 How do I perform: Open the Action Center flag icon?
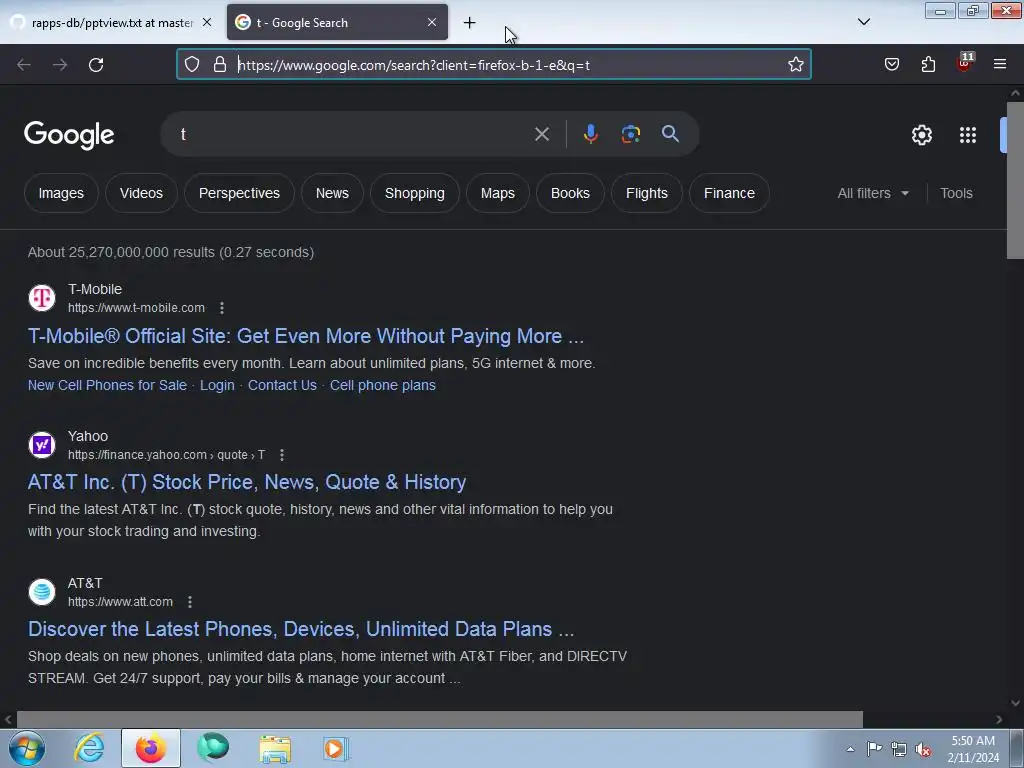point(874,748)
